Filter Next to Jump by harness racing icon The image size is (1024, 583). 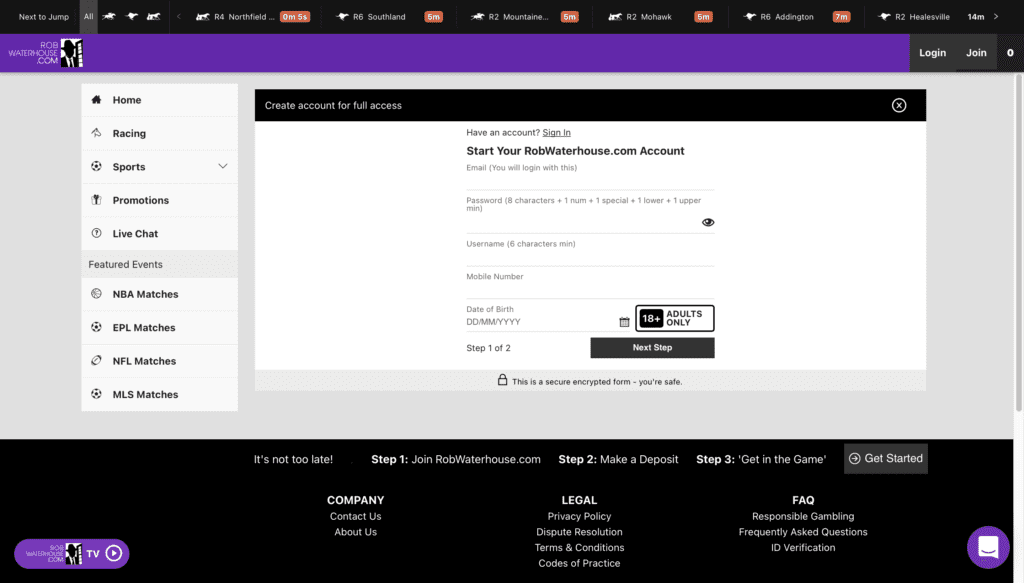pos(153,16)
